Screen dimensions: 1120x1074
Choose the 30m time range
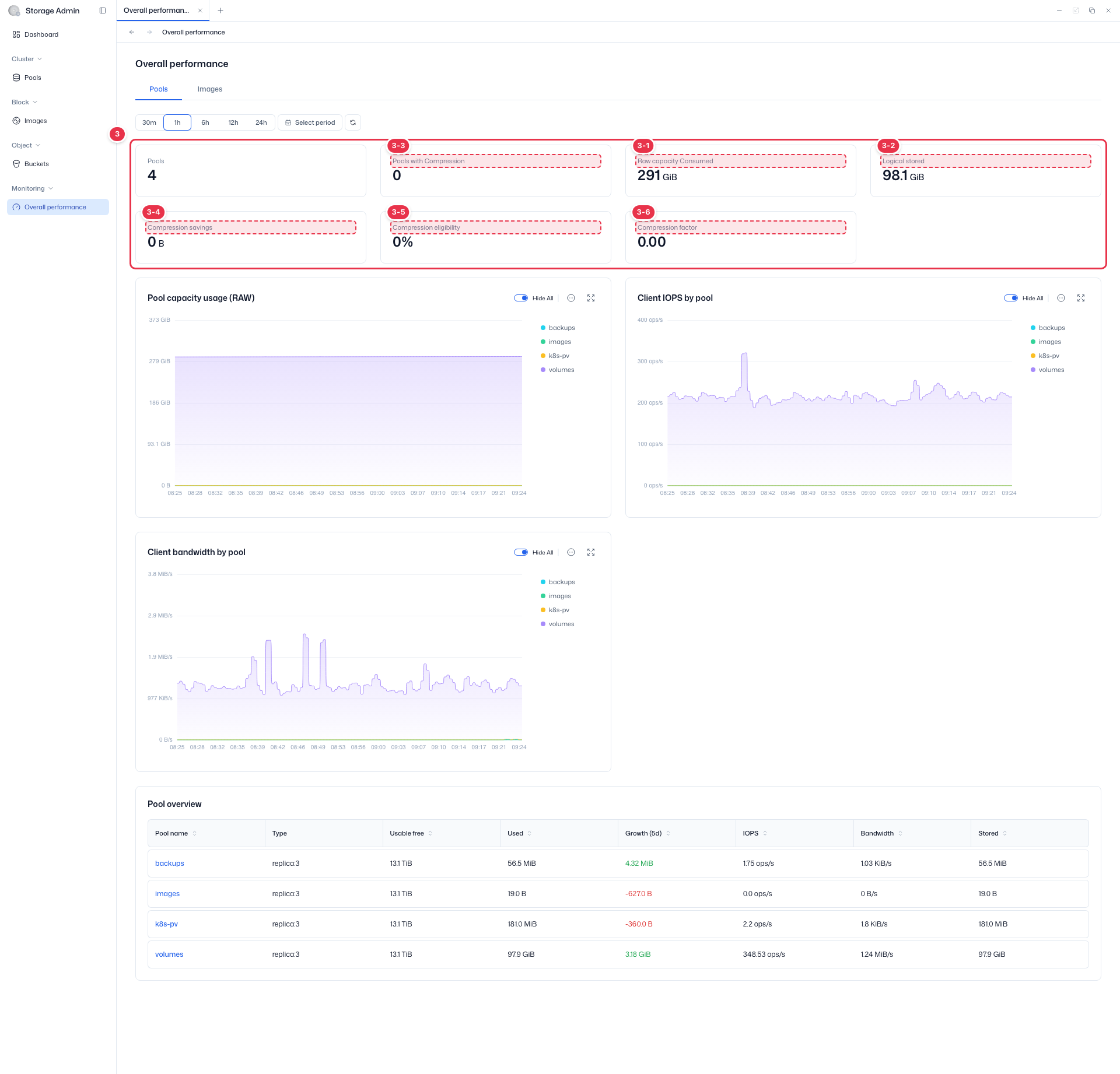[149, 122]
